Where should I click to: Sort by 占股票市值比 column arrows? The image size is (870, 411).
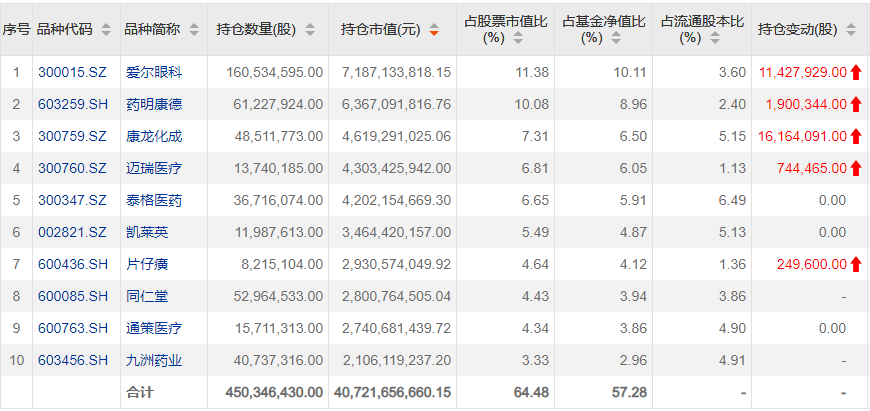pyautogui.click(x=518, y=38)
